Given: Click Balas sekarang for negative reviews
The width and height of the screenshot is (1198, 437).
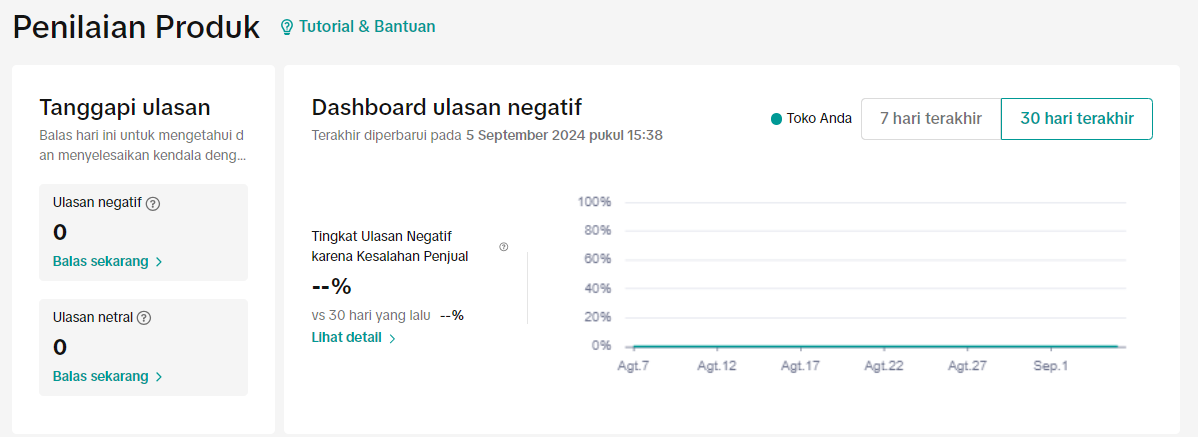Looking at the screenshot, I should 100,262.
